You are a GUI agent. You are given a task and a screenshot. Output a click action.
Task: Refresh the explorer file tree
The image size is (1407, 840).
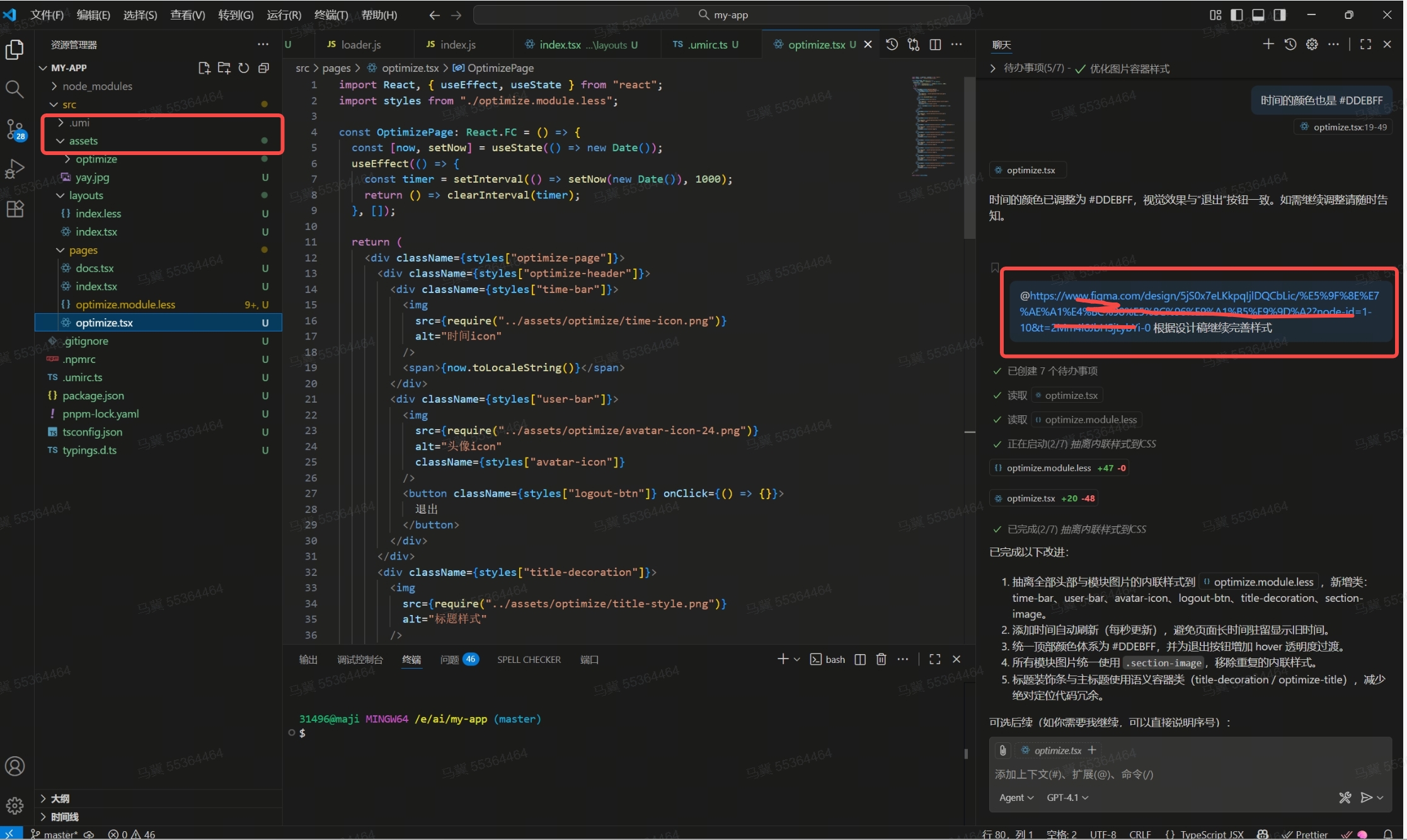coord(244,68)
